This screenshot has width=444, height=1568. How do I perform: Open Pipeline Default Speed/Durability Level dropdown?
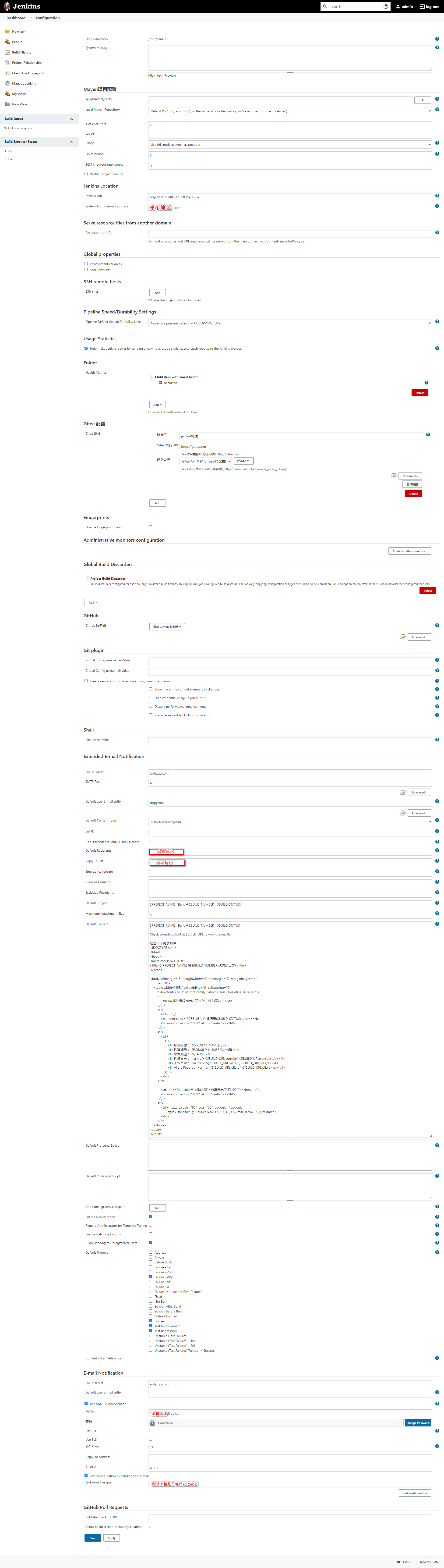(290, 323)
